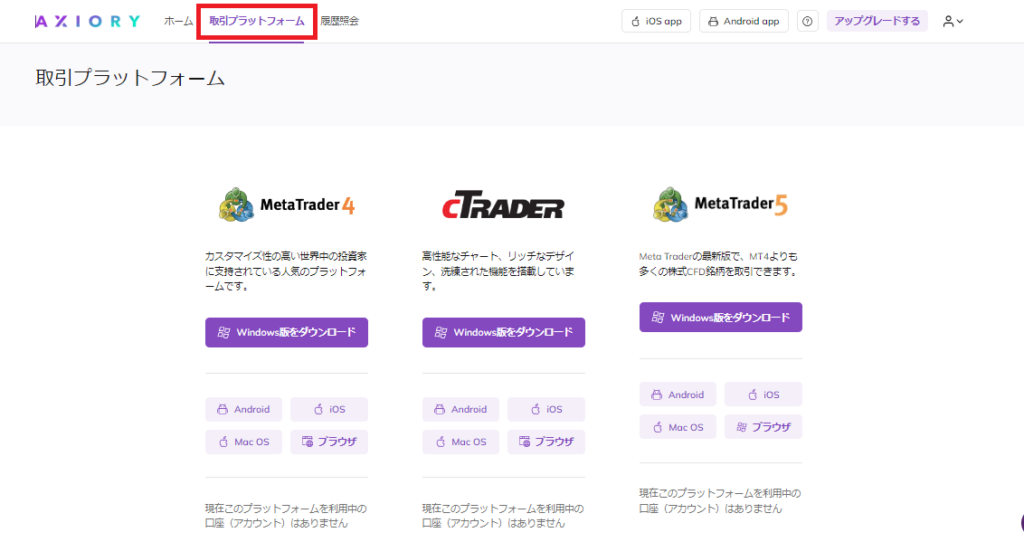Click the MetaTrader 5 logo
This screenshot has width=1024, height=542.
pyautogui.click(x=720, y=204)
